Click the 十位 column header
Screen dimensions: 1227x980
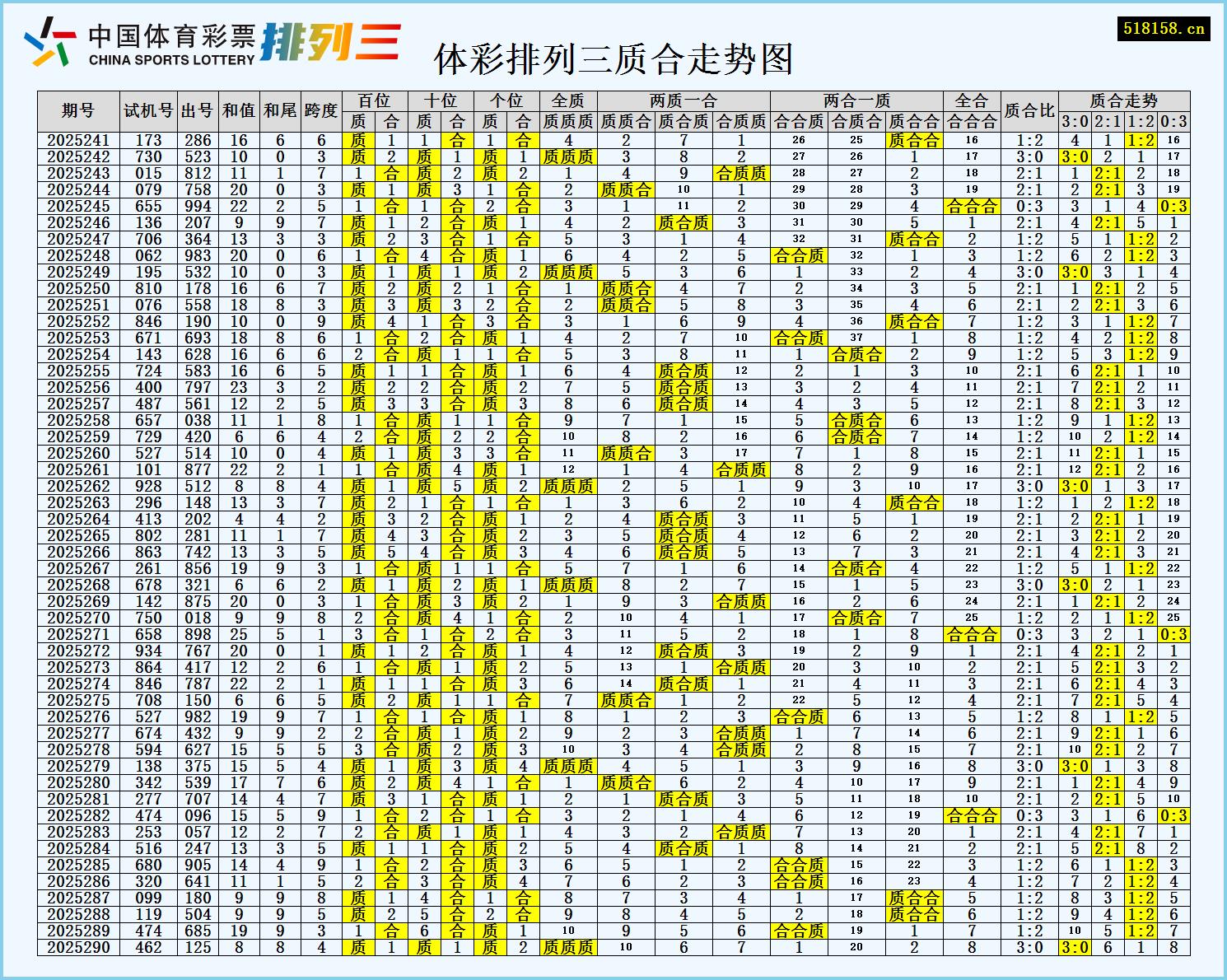click(442, 99)
